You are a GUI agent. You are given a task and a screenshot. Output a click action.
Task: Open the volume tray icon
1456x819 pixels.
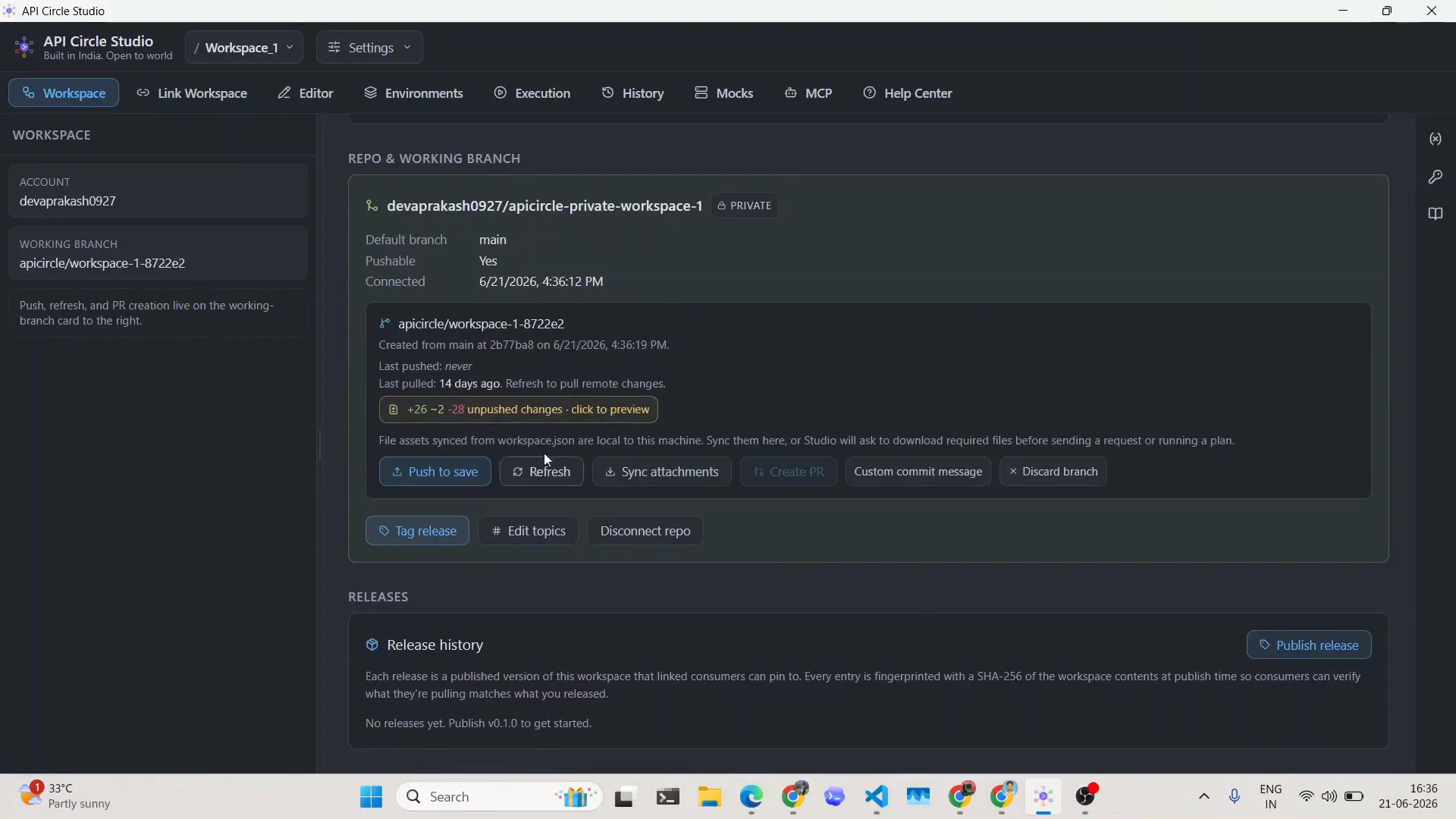click(x=1329, y=797)
